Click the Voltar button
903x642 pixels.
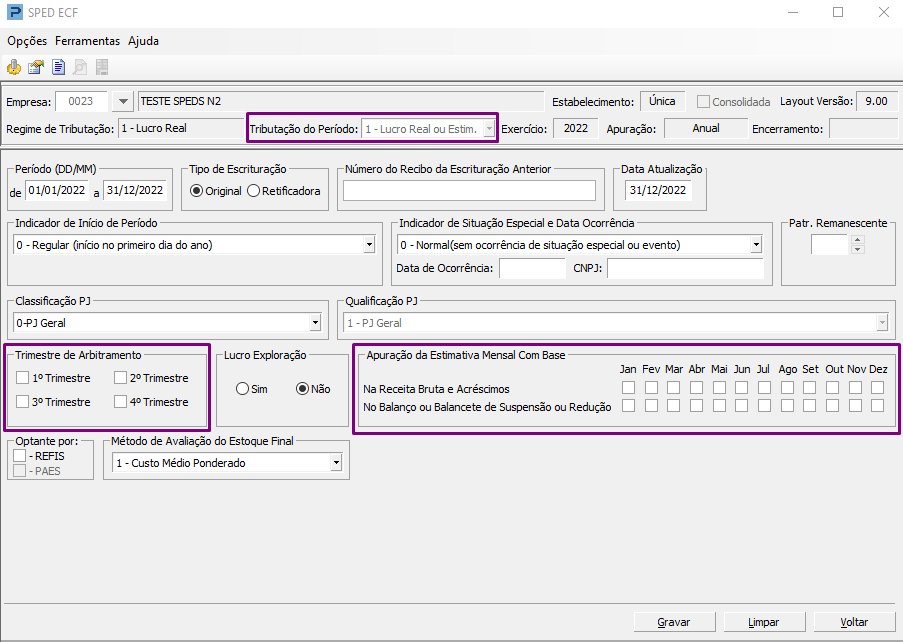pyautogui.click(x=854, y=622)
